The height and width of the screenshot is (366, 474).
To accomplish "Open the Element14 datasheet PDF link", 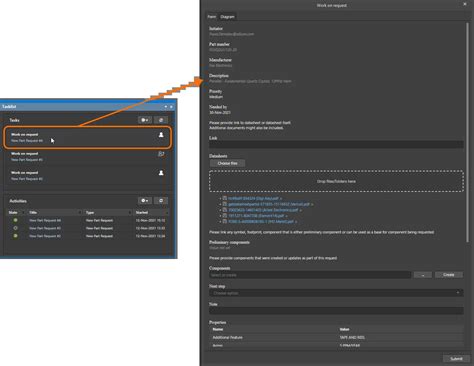I will tap(256, 216).
